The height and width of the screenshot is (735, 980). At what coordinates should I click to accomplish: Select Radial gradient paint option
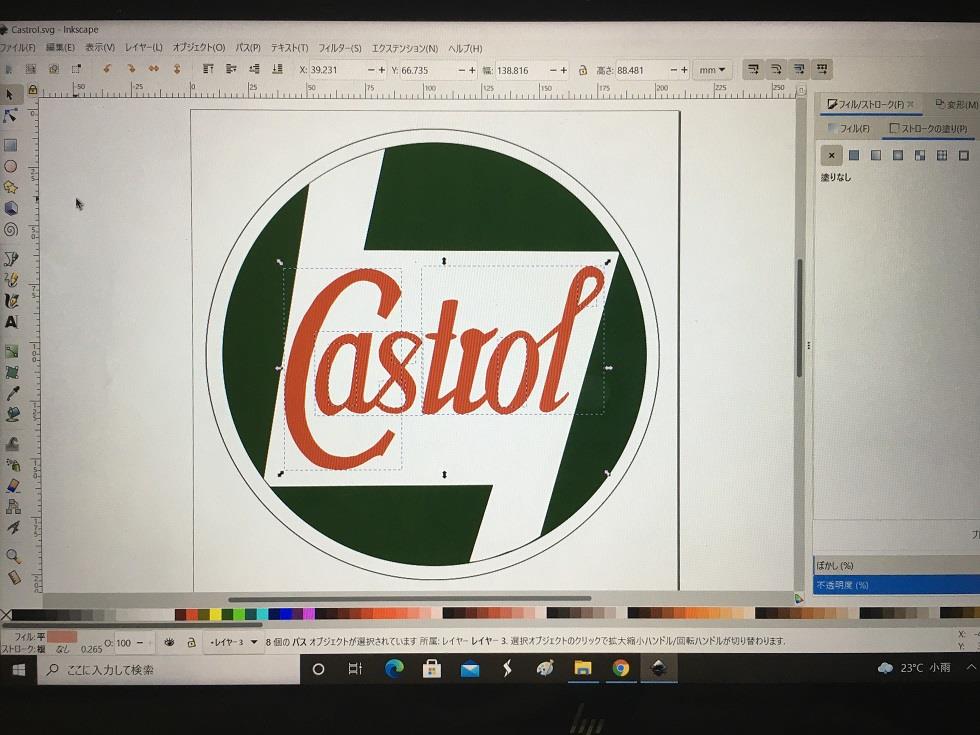coord(898,155)
